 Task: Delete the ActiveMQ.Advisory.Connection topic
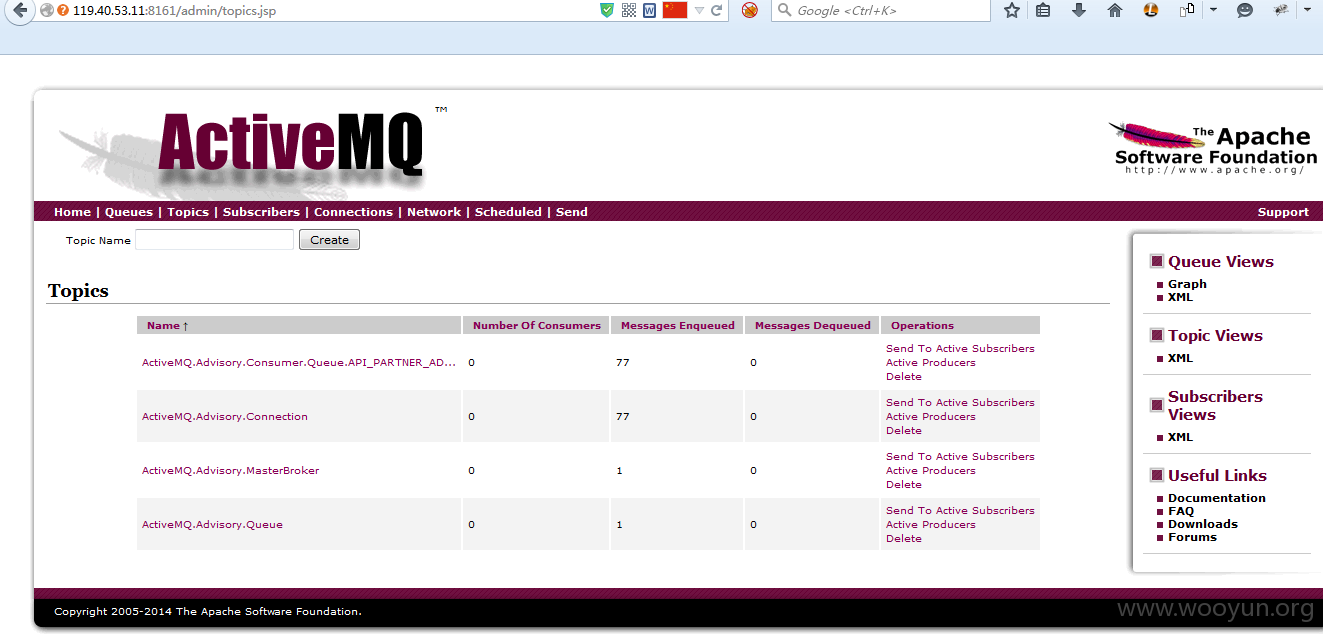(x=904, y=430)
